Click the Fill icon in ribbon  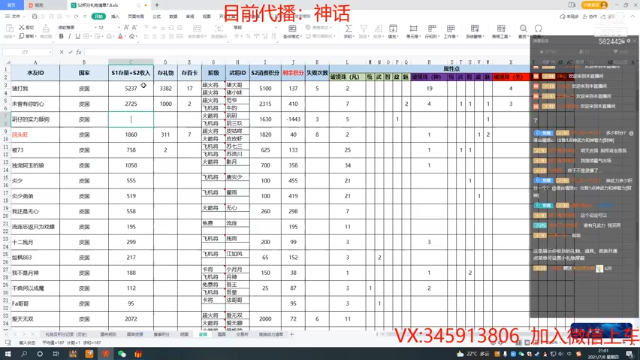coord(393,28)
